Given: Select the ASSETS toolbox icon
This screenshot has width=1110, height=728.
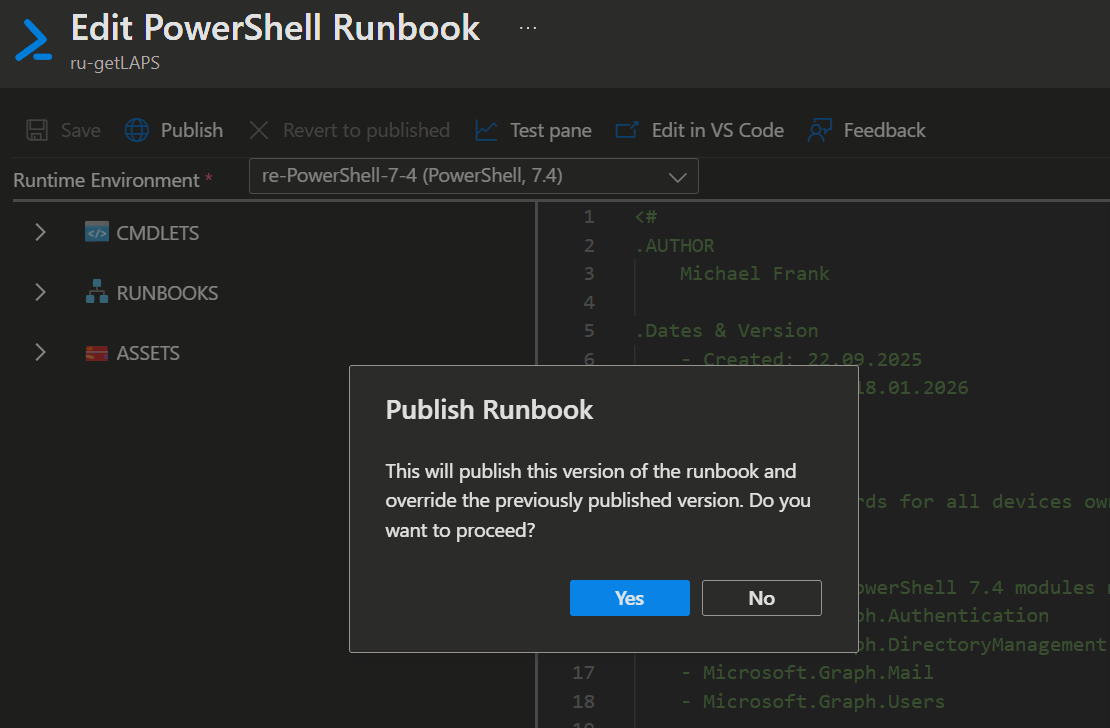Looking at the screenshot, I should point(97,353).
